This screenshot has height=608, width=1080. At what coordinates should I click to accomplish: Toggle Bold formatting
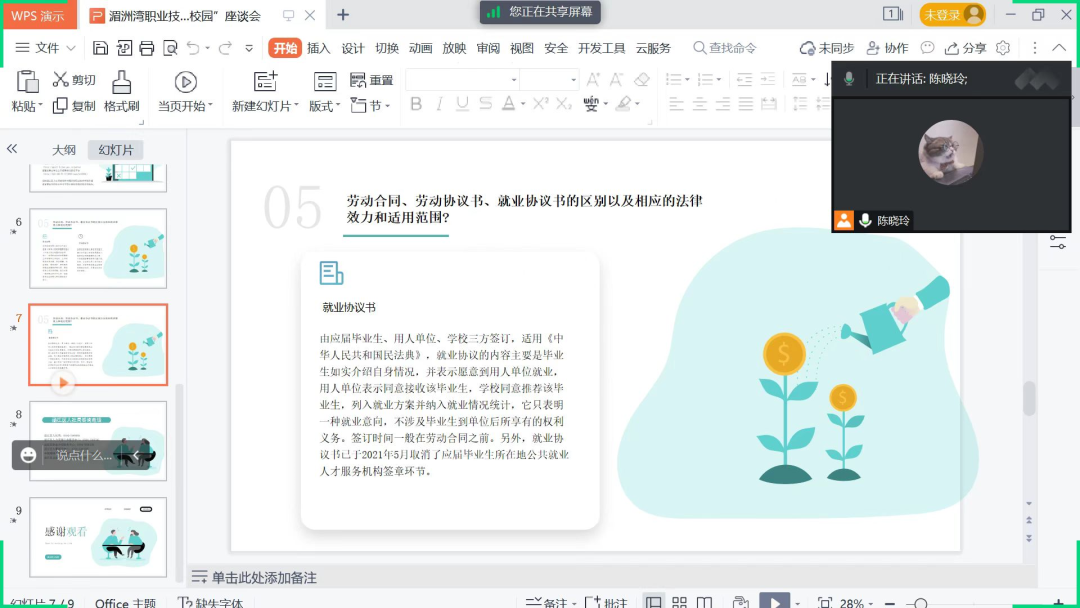click(x=416, y=104)
